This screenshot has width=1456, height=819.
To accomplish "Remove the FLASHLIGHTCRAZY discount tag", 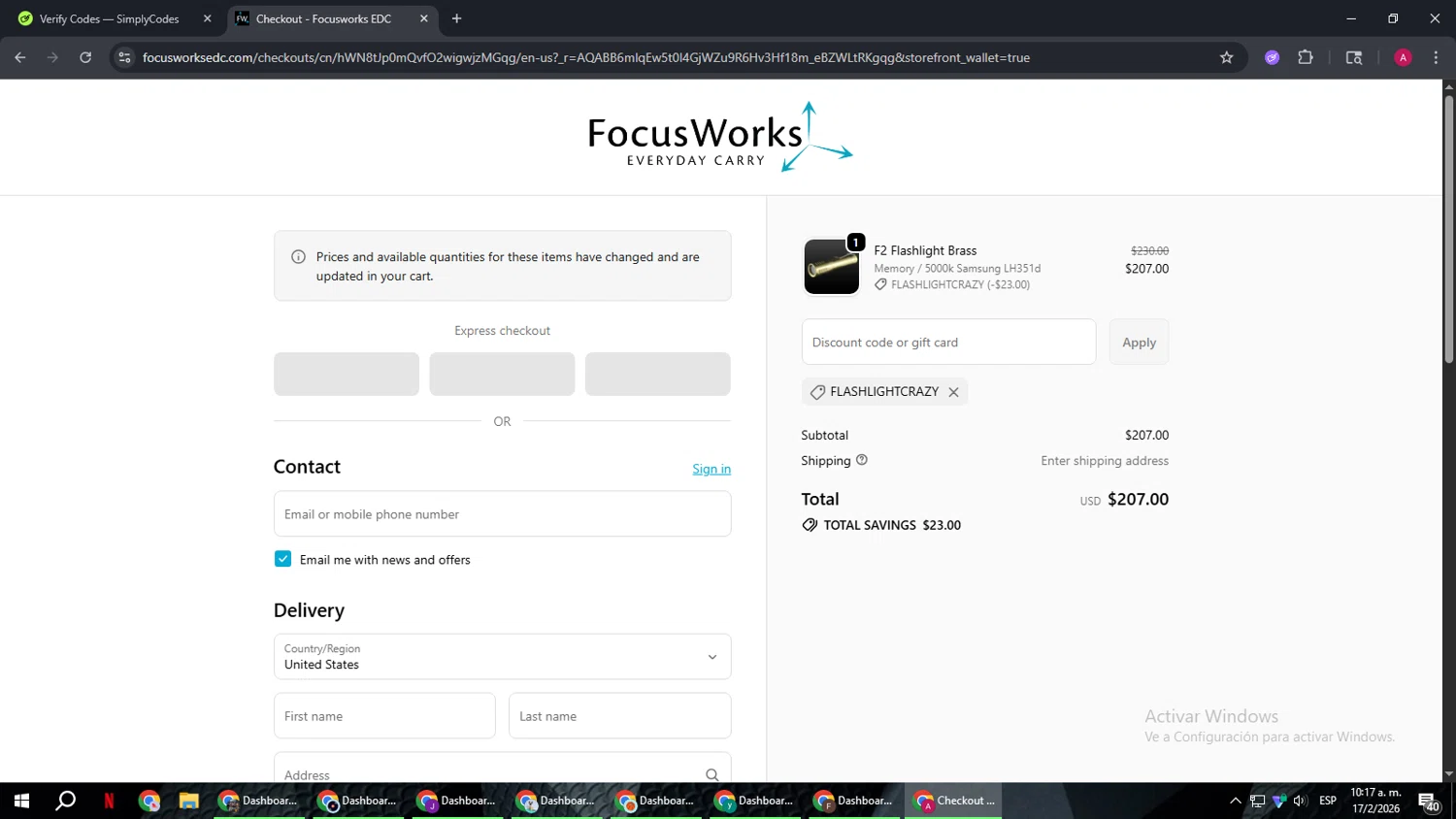I will pyautogui.click(x=953, y=392).
